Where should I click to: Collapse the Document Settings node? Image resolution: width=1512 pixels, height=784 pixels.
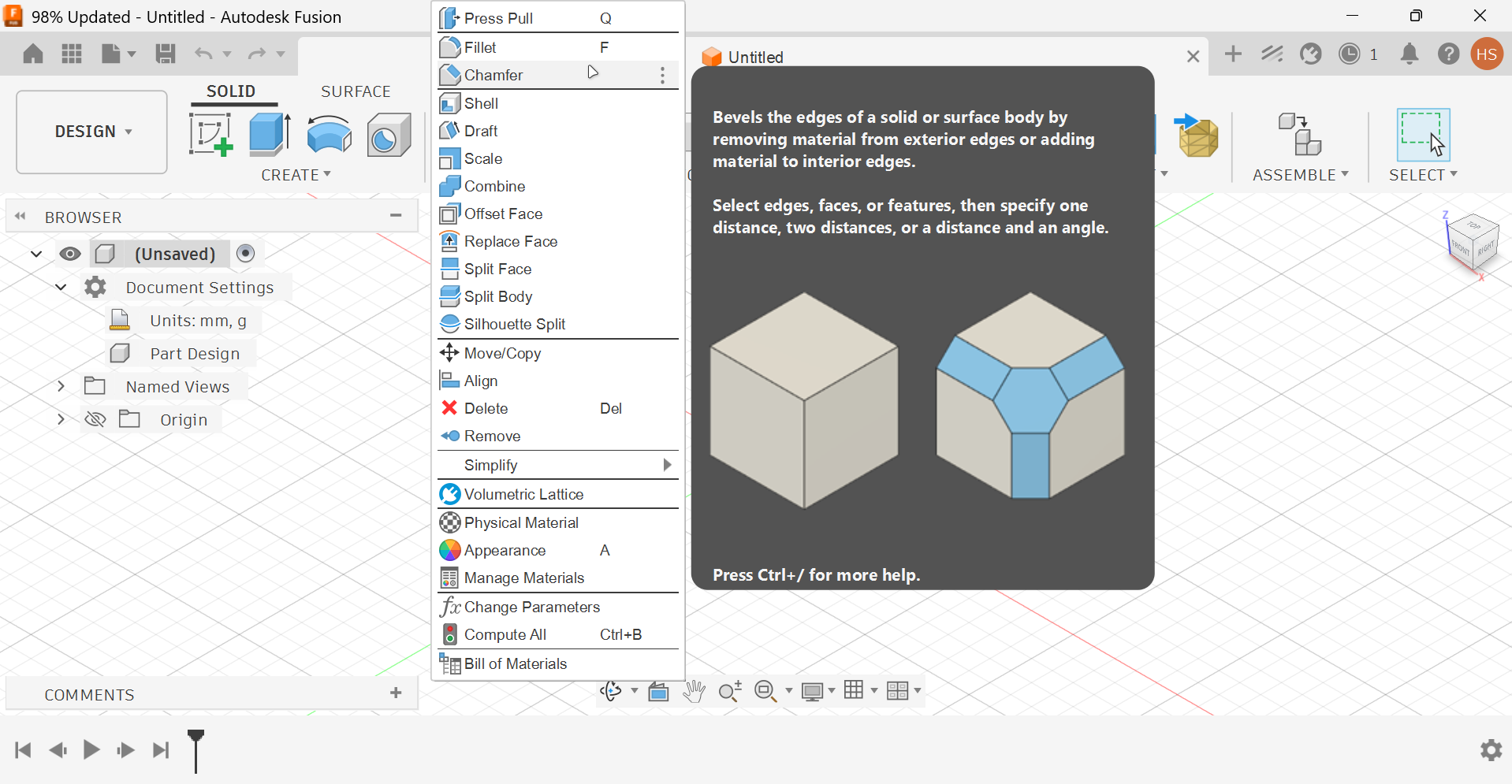pos(61,287)
